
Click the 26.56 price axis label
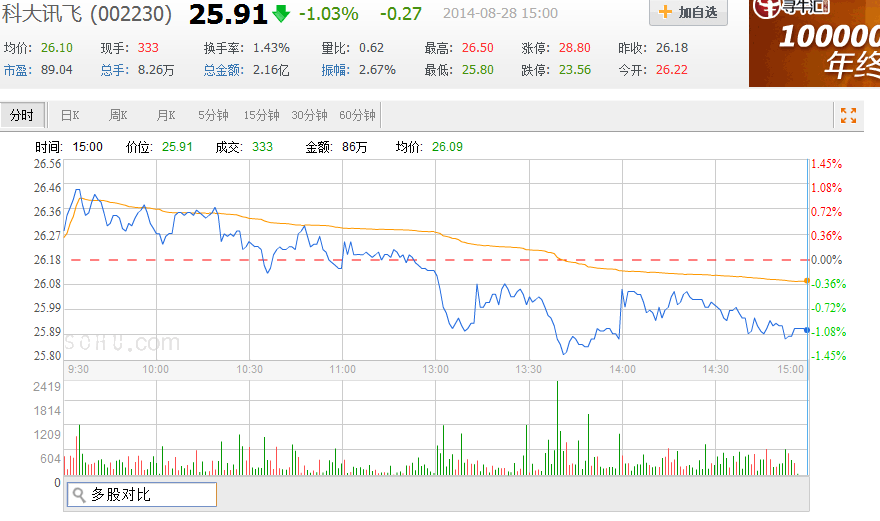click(47, 164)
